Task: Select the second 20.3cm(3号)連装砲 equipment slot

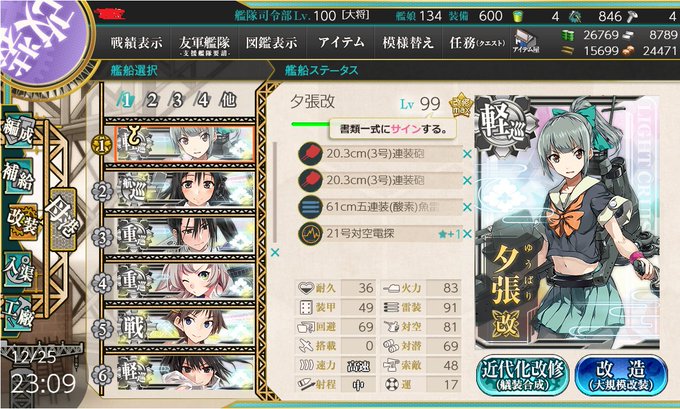Action: pyautogui.click(x=381, y=180)
